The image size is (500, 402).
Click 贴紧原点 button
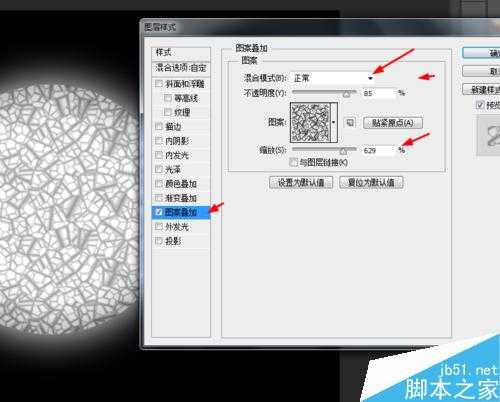tap(393, 123)
